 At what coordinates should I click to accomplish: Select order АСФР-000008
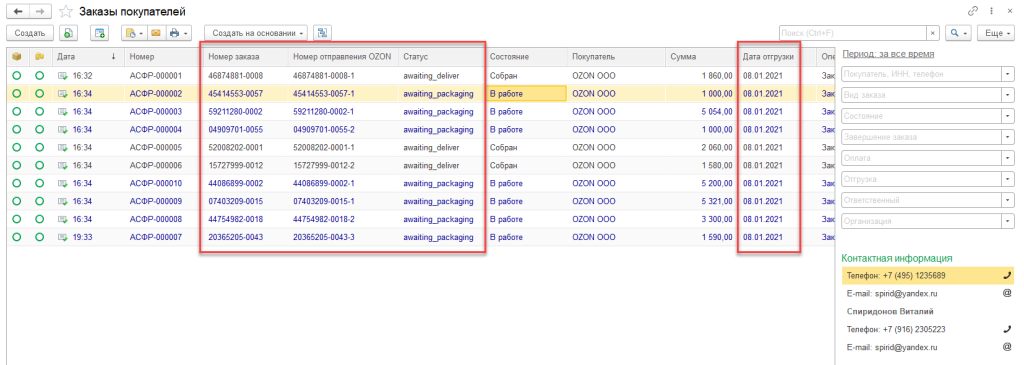tap(156, 219)
